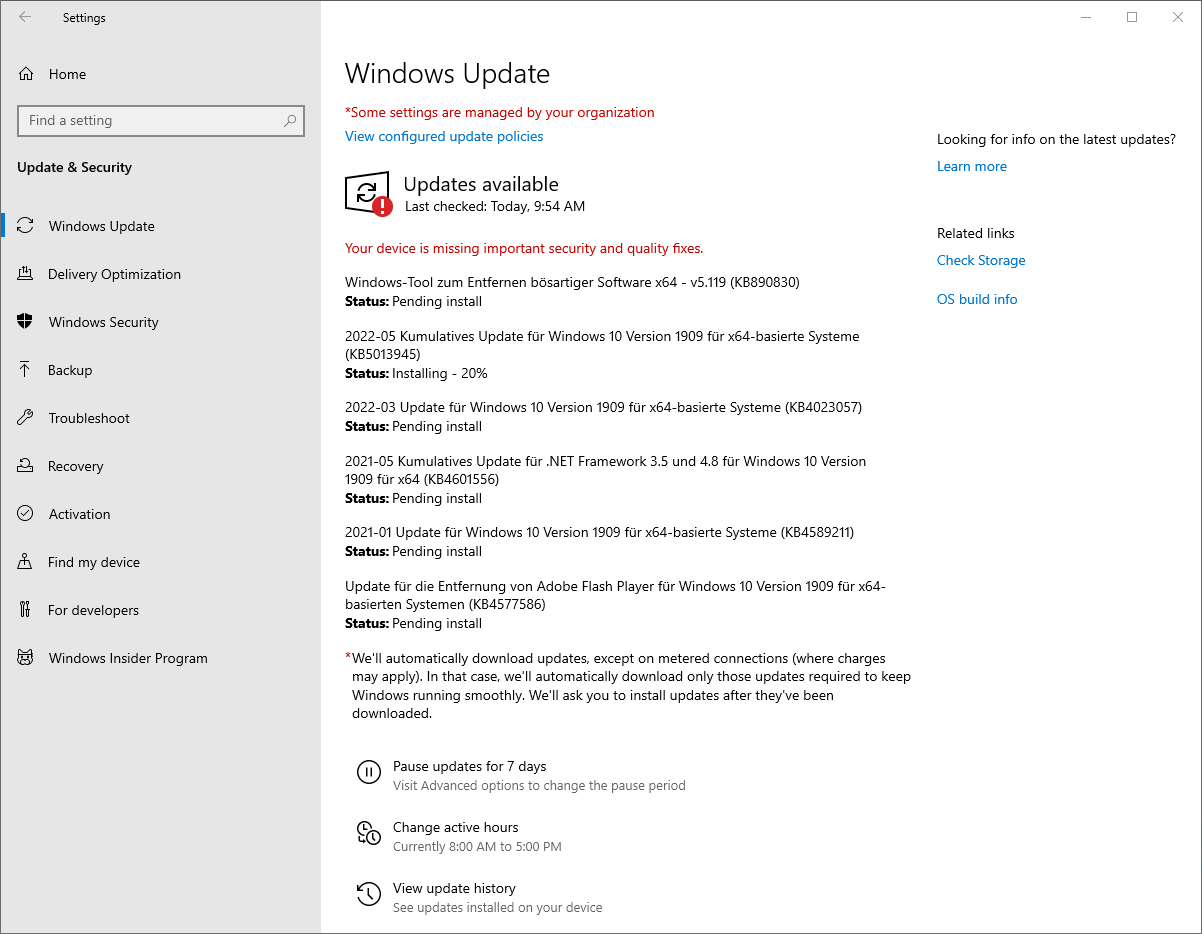
Task: Click the Windows Update sync arrows sidebar icon
Action: (26, 226)
